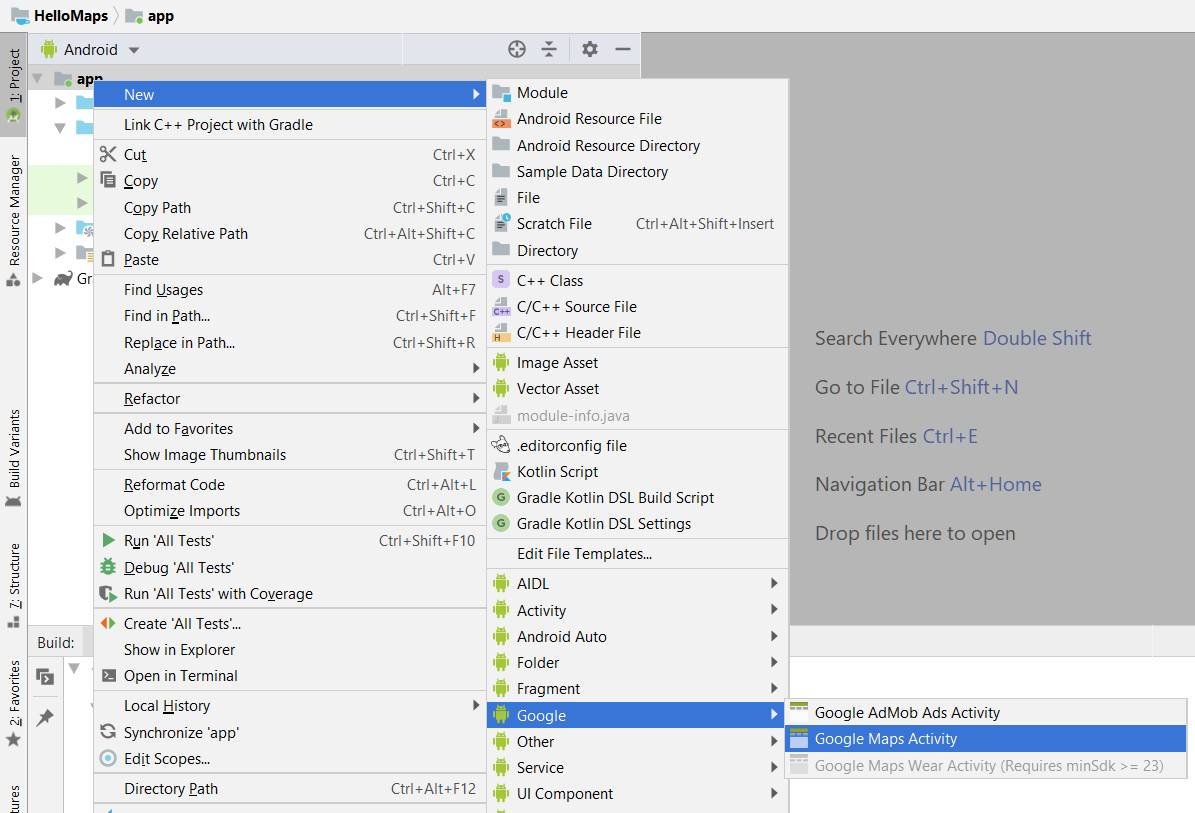The width and height of the screenshot is (1195, 813).
Task: Click the Build: panel label
Action: 56,642
